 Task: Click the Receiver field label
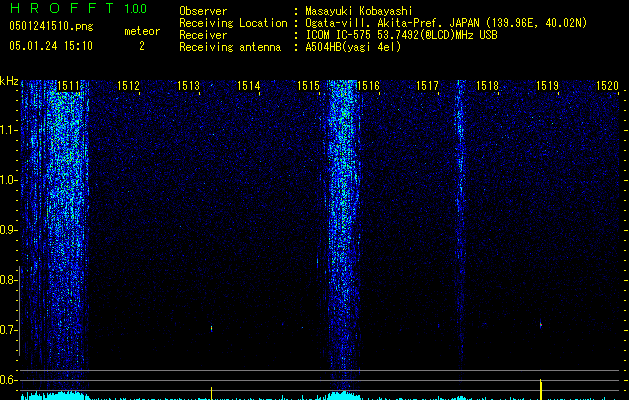pyautogui.click(x=203, y=35)
